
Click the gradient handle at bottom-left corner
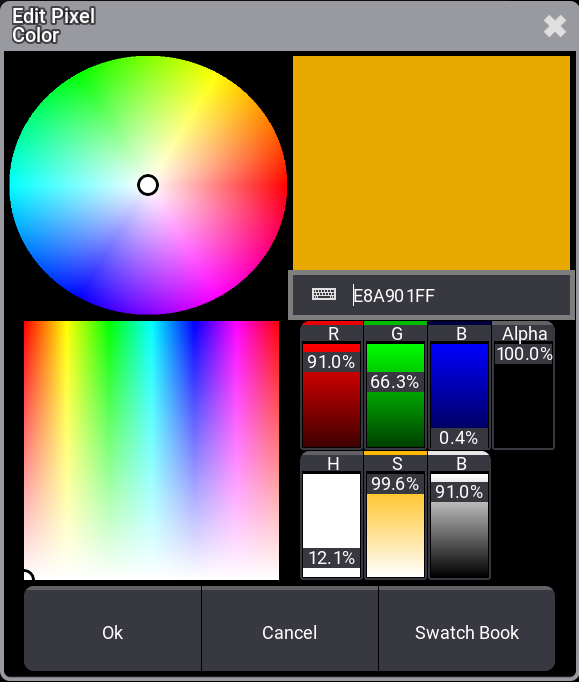[x=27, y=575]
